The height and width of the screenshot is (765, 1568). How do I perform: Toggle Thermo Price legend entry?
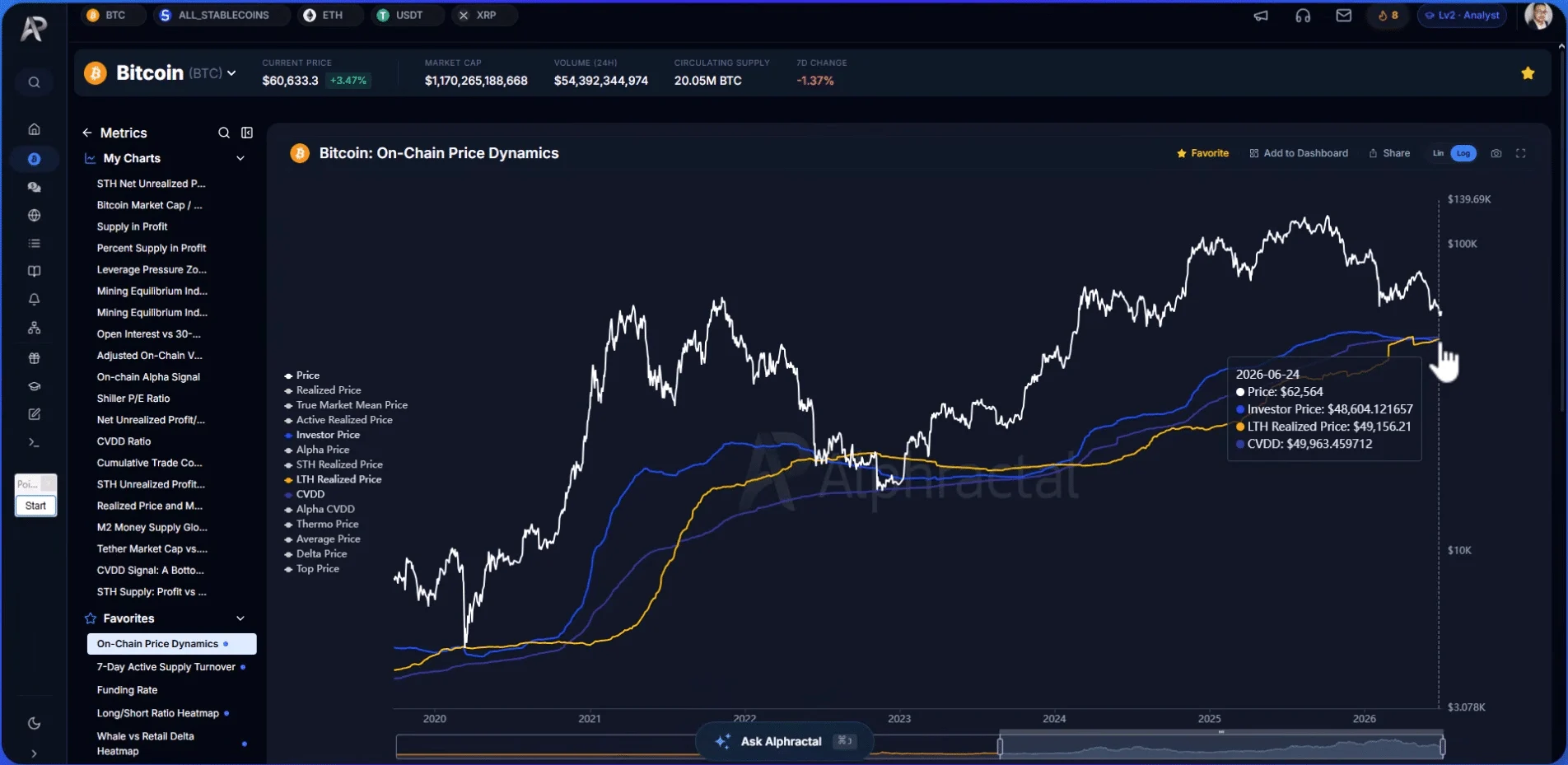[x=321, y=524]
